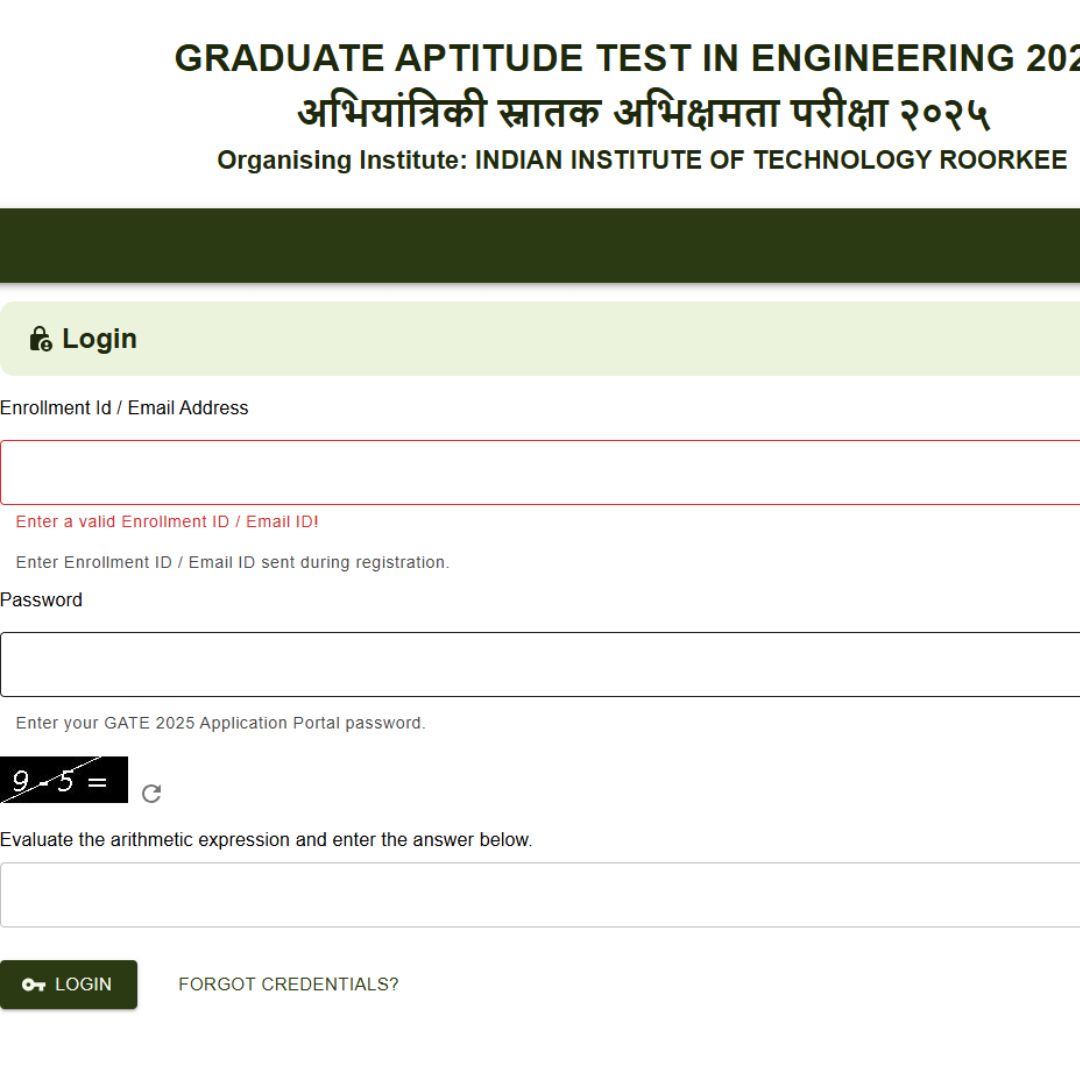Click the "Enrollment Id / Email Address" label
The height and width of the screenshot is (1080, 1080).
(124, 408)
